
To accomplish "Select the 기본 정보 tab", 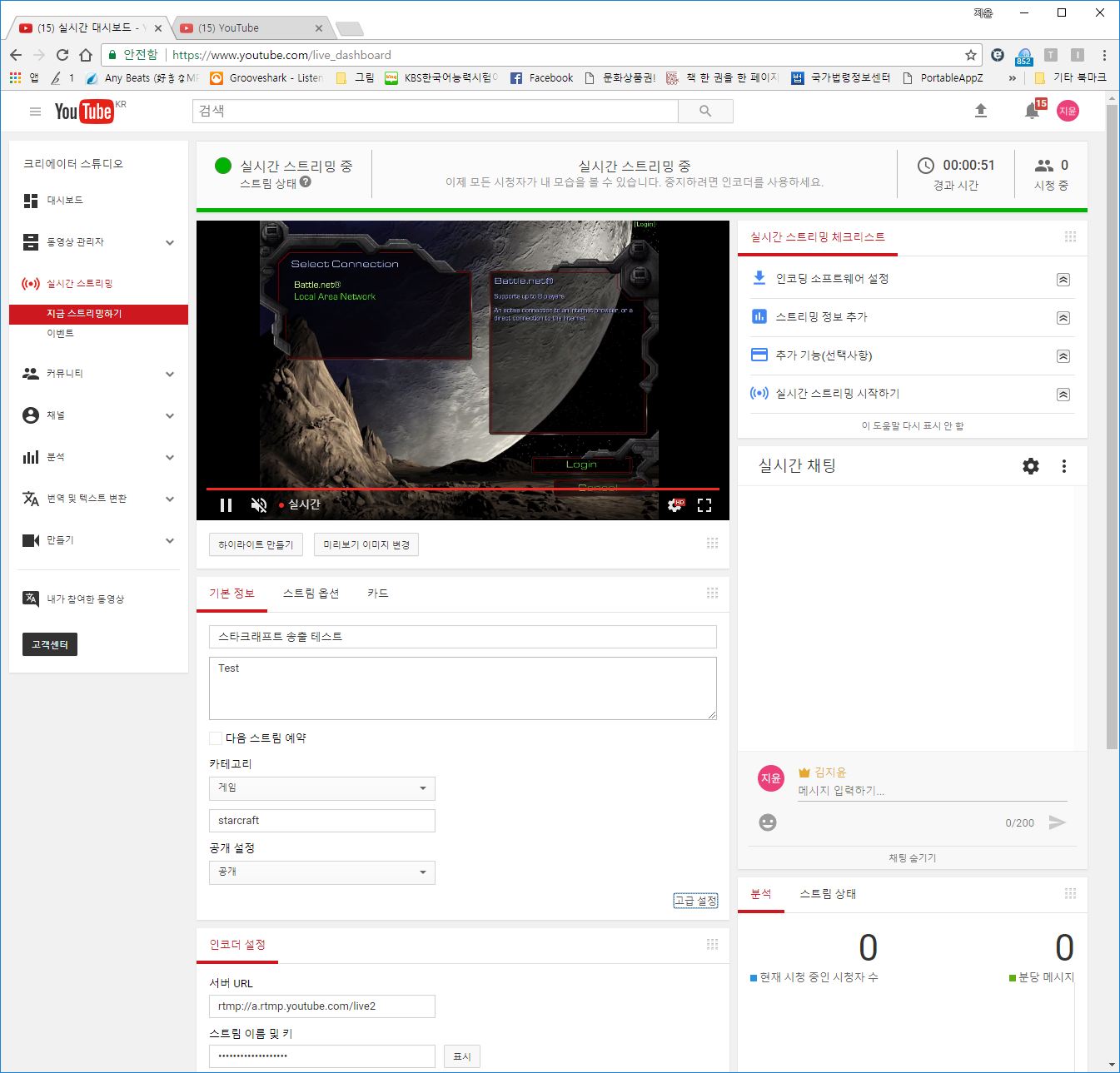I will 231,594.
